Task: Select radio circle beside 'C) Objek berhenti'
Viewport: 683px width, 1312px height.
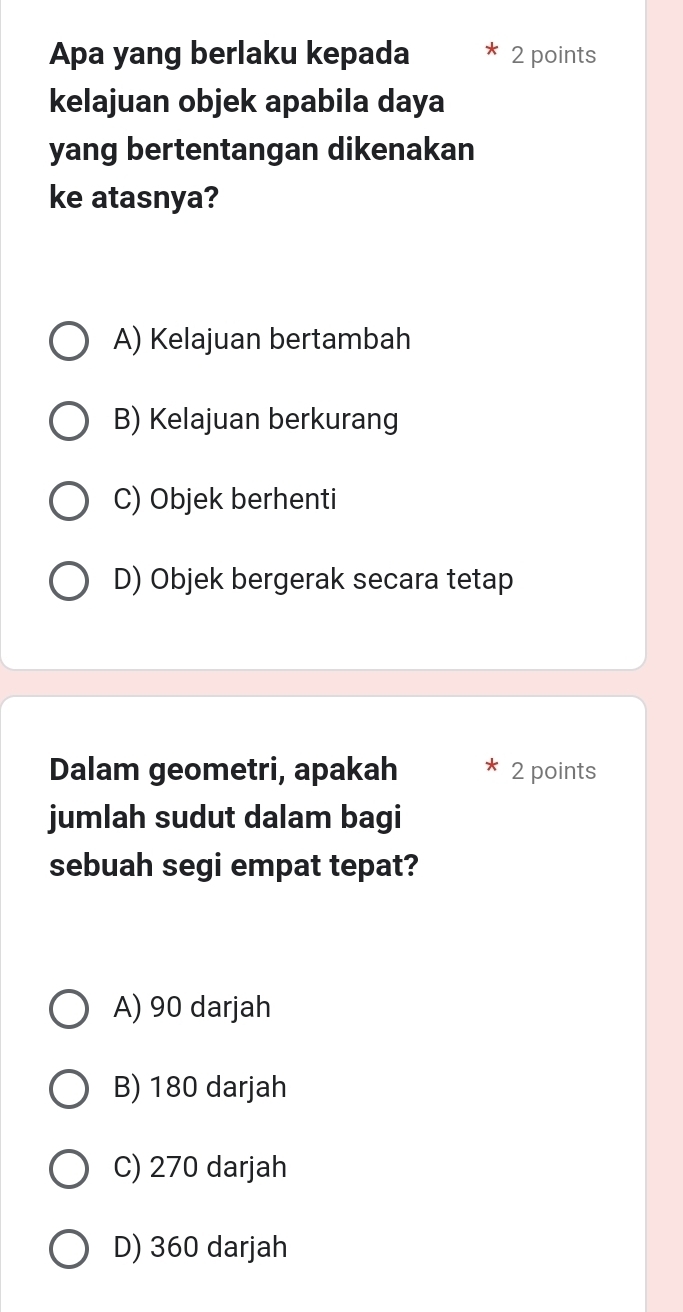Action: (x=68, y=500)
